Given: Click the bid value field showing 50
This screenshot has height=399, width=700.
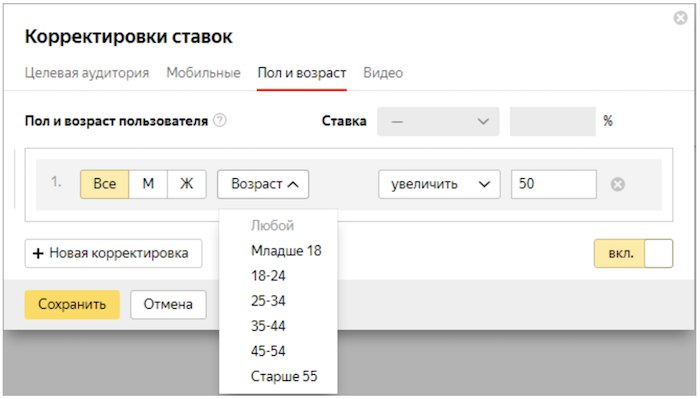Looking at the screenshot, I should tap(554, 184).
